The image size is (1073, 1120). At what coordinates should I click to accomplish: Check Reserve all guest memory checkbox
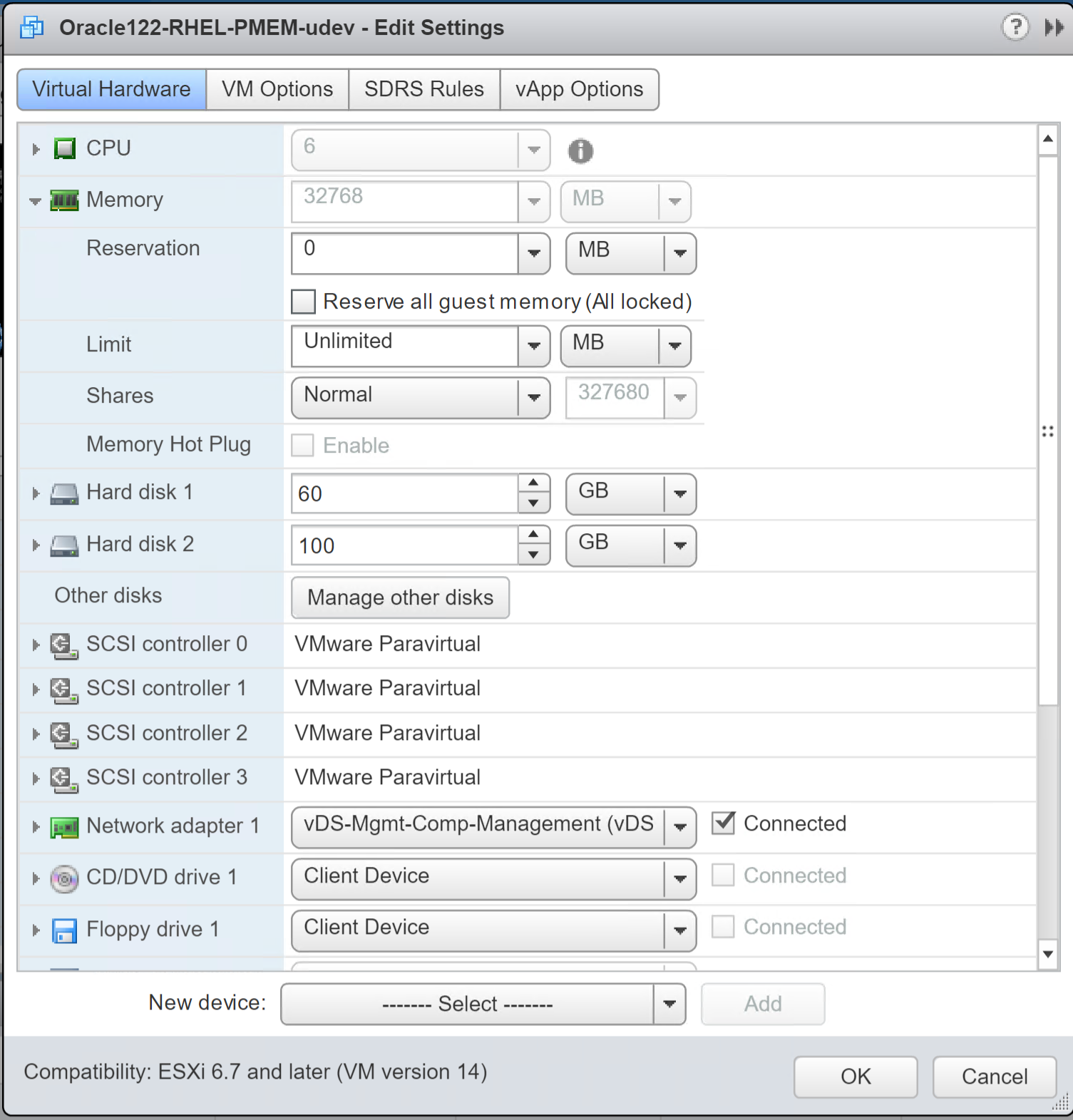pyautogui.click(x=303, y=302)
